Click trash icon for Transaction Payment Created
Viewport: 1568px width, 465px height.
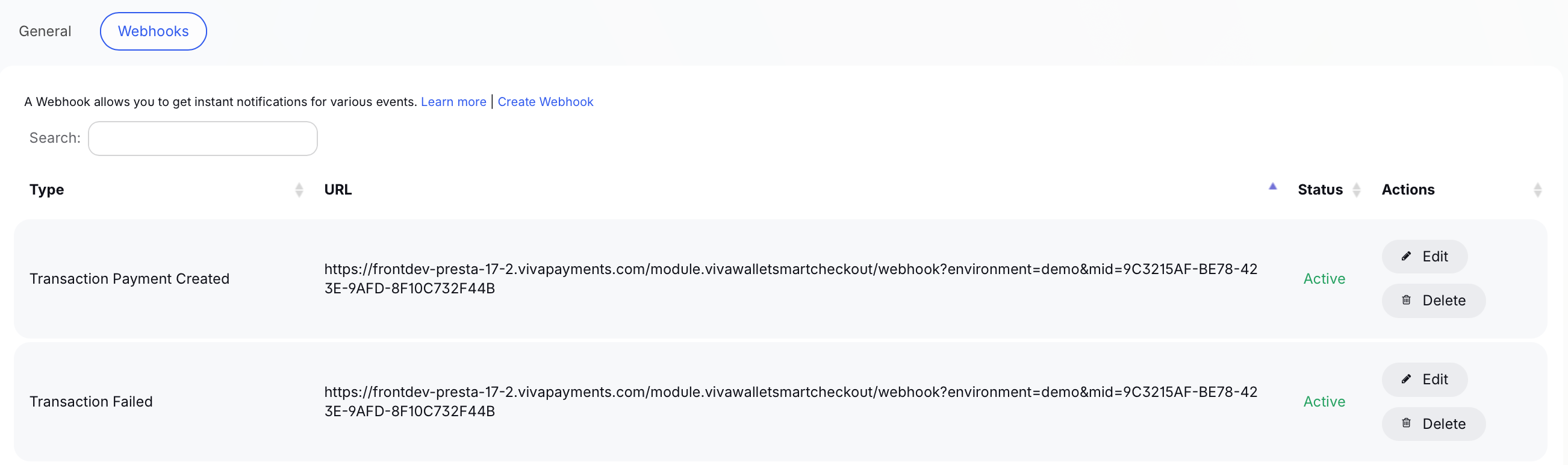(1406, 300)
